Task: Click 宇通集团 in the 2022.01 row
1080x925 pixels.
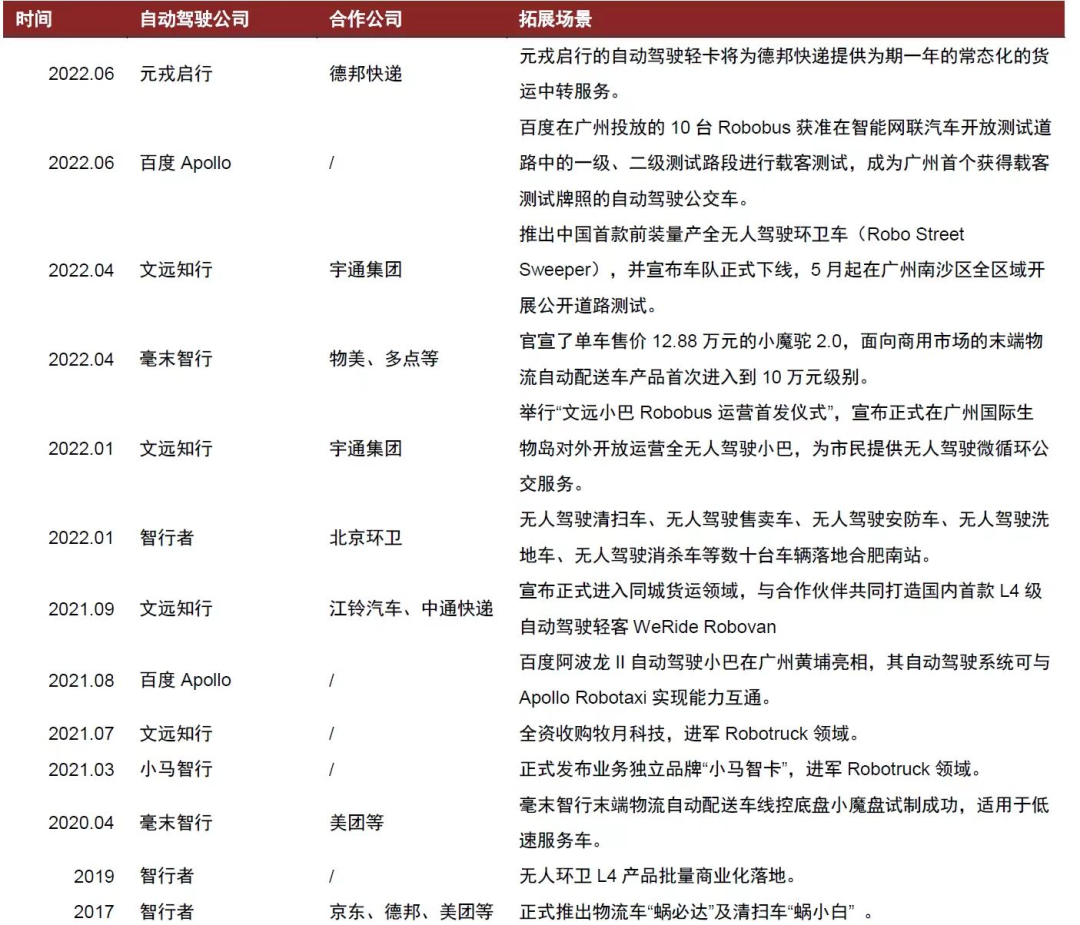Action: pyautogui.click(x=366, y=448)
